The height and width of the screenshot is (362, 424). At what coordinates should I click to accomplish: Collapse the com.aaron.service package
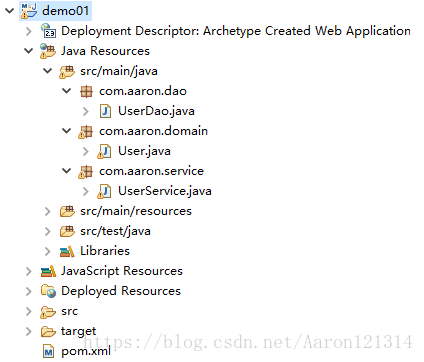[67, 171]
